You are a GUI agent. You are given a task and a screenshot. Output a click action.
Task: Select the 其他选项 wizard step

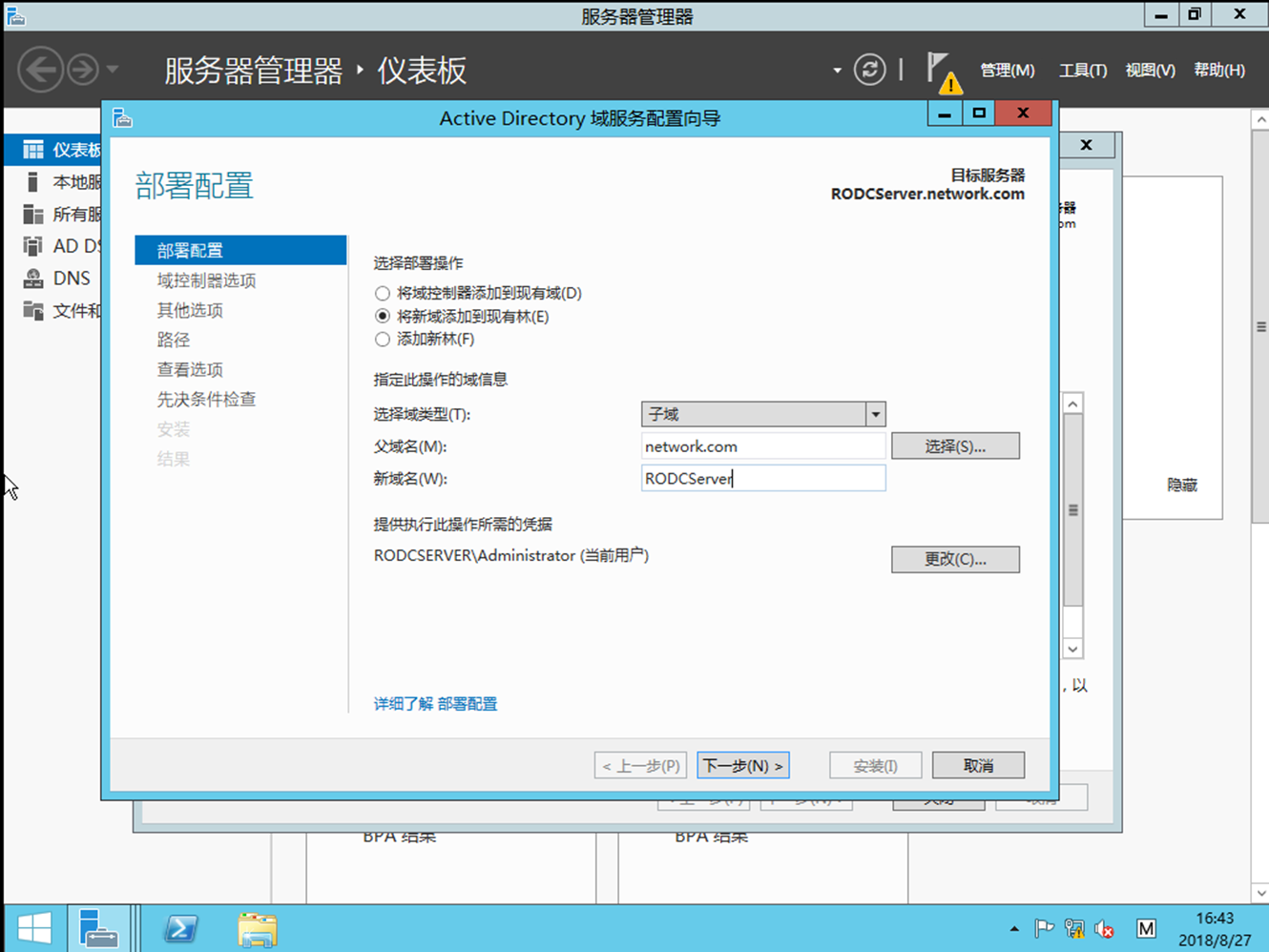190,310
